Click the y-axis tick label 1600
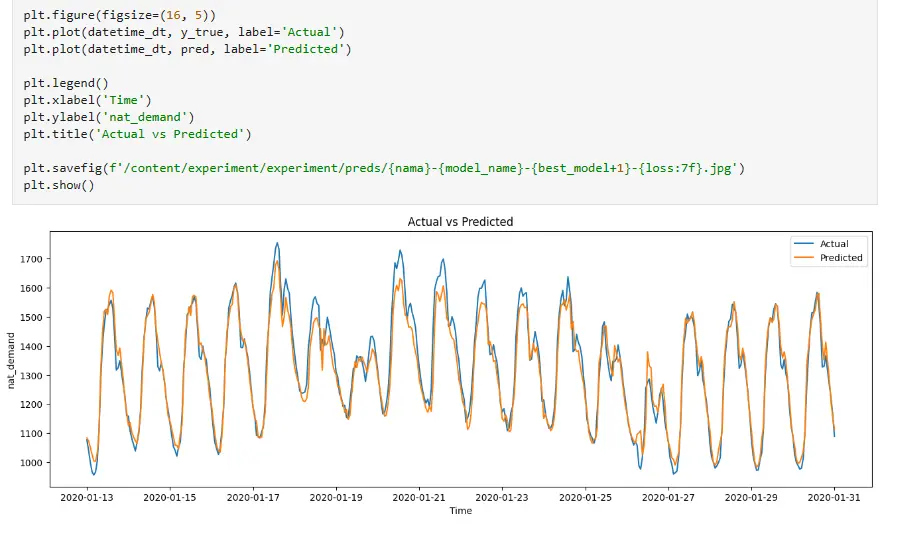This screenshot has width=899, height=535. pyautogui.click(x=32, y=288)
